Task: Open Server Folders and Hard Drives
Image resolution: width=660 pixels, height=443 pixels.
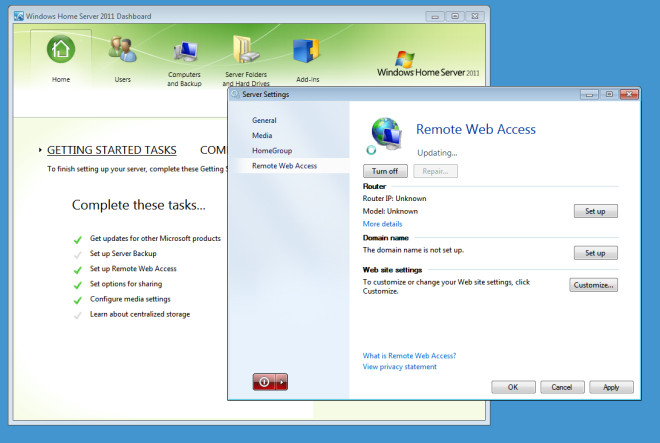Action: tap(246, 61)
